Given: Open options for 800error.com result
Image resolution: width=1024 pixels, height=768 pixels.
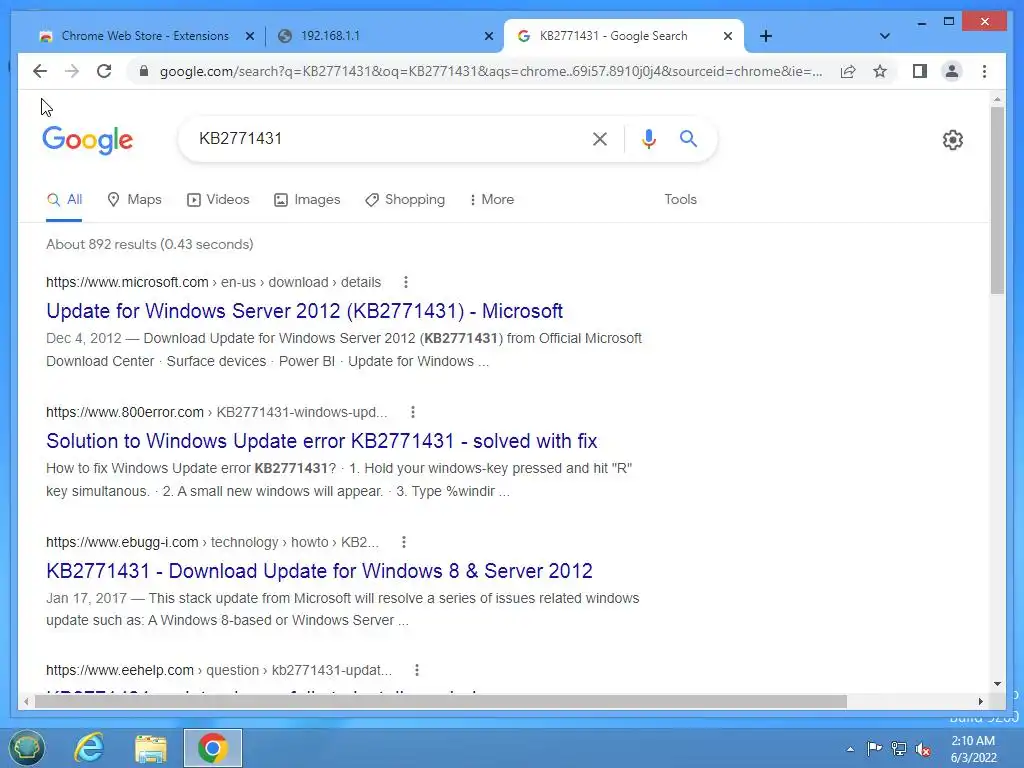Looking at the screenshot, I should [x=412, y=412].
